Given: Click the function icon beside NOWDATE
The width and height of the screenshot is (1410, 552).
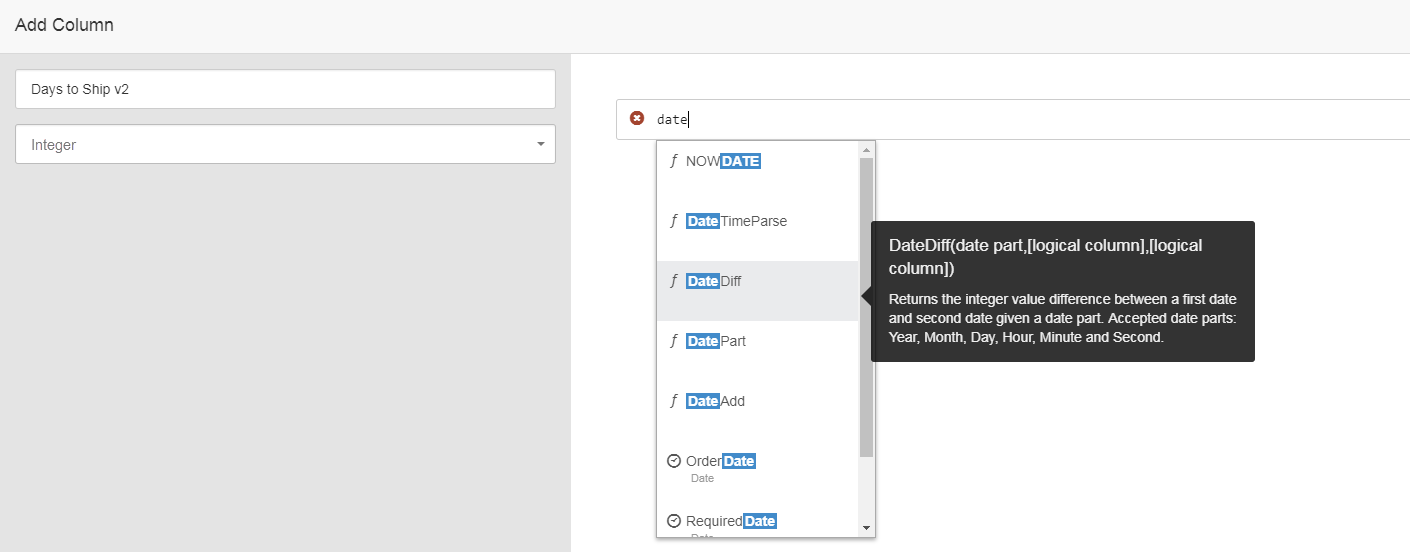Looking at the screenshot, I should (674, 161).
